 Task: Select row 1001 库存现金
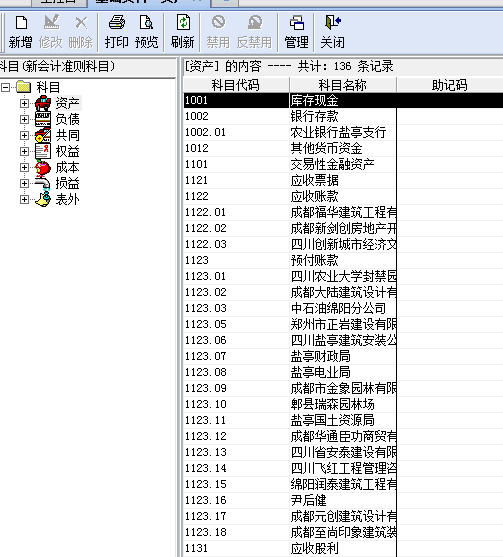click(x=343, y=101)
